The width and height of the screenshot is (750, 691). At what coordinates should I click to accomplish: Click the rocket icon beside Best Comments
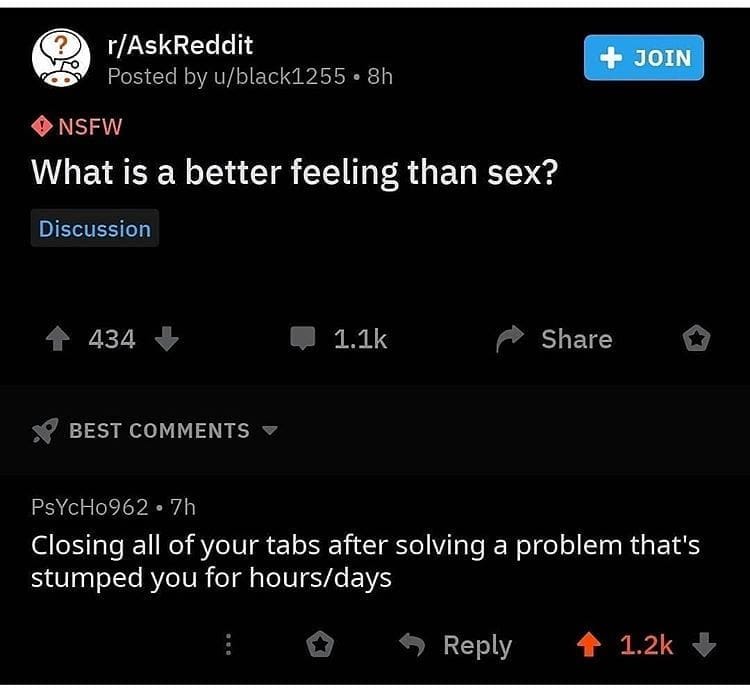click(44, 431)
